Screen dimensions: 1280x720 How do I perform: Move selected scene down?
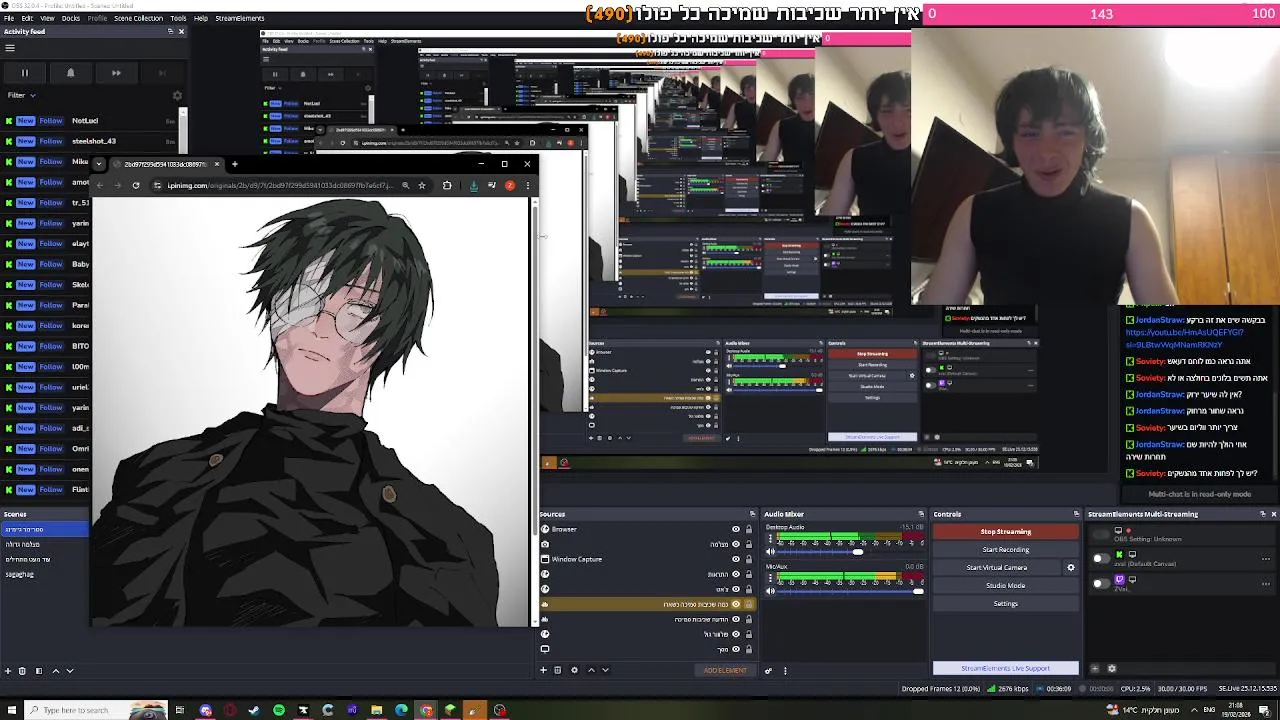(69, 671)
